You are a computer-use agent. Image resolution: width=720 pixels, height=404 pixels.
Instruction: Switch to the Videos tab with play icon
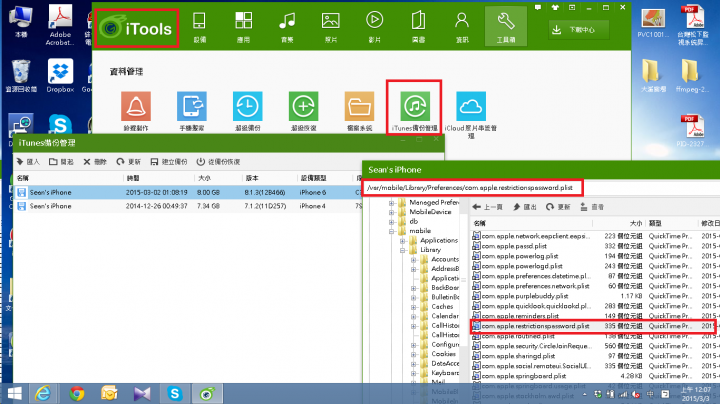(374, 27)
